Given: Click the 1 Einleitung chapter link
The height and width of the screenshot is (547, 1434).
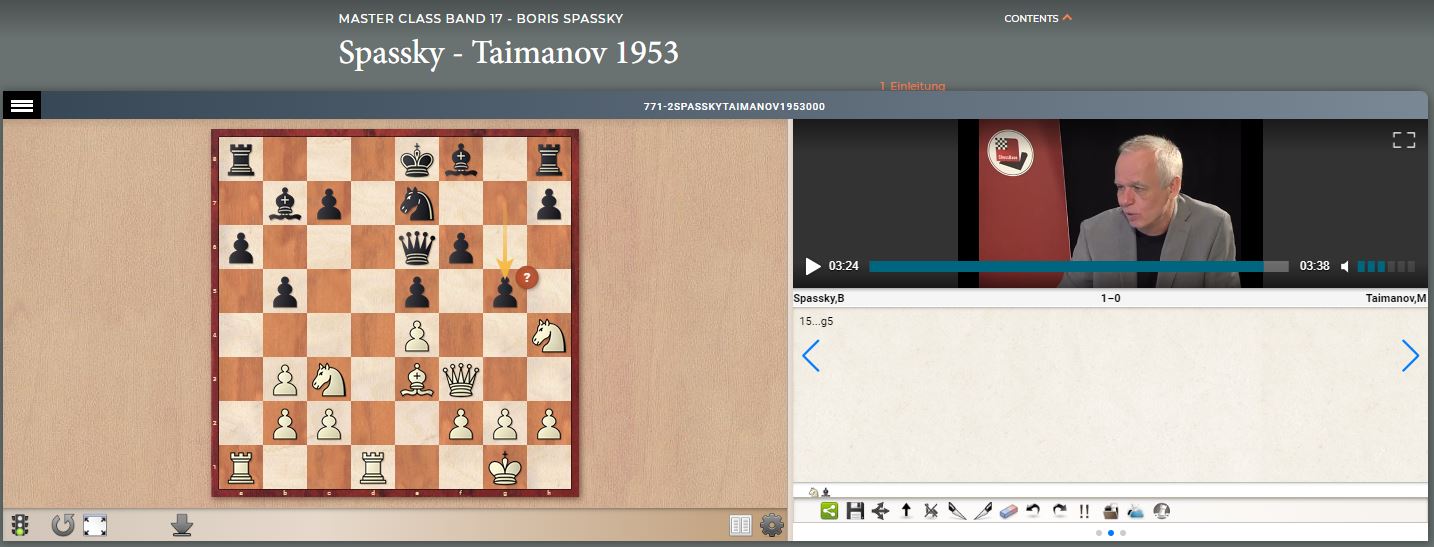Looking at the screenshot, I should click(912, 86).
